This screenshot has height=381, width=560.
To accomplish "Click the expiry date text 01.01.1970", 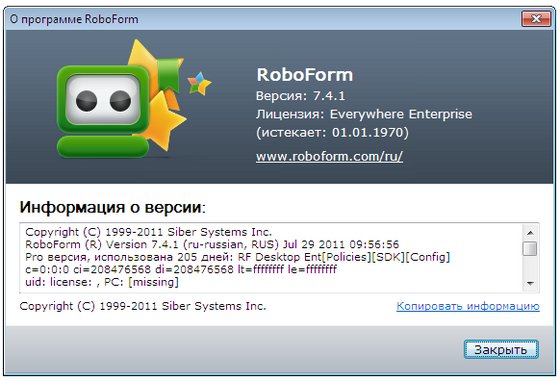I will [x=368, y=132].
